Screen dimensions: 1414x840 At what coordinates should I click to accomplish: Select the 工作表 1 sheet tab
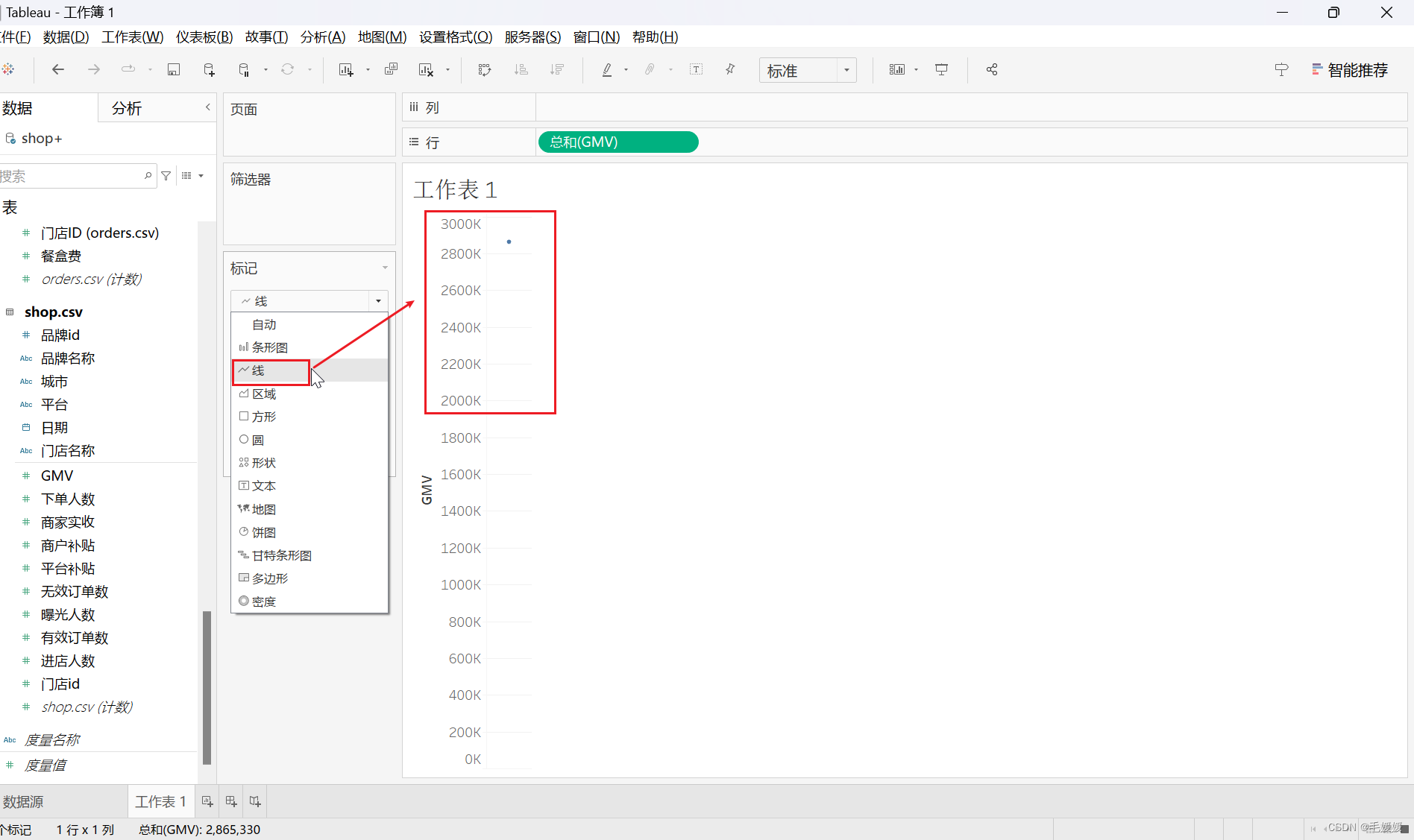click(160, 801)
